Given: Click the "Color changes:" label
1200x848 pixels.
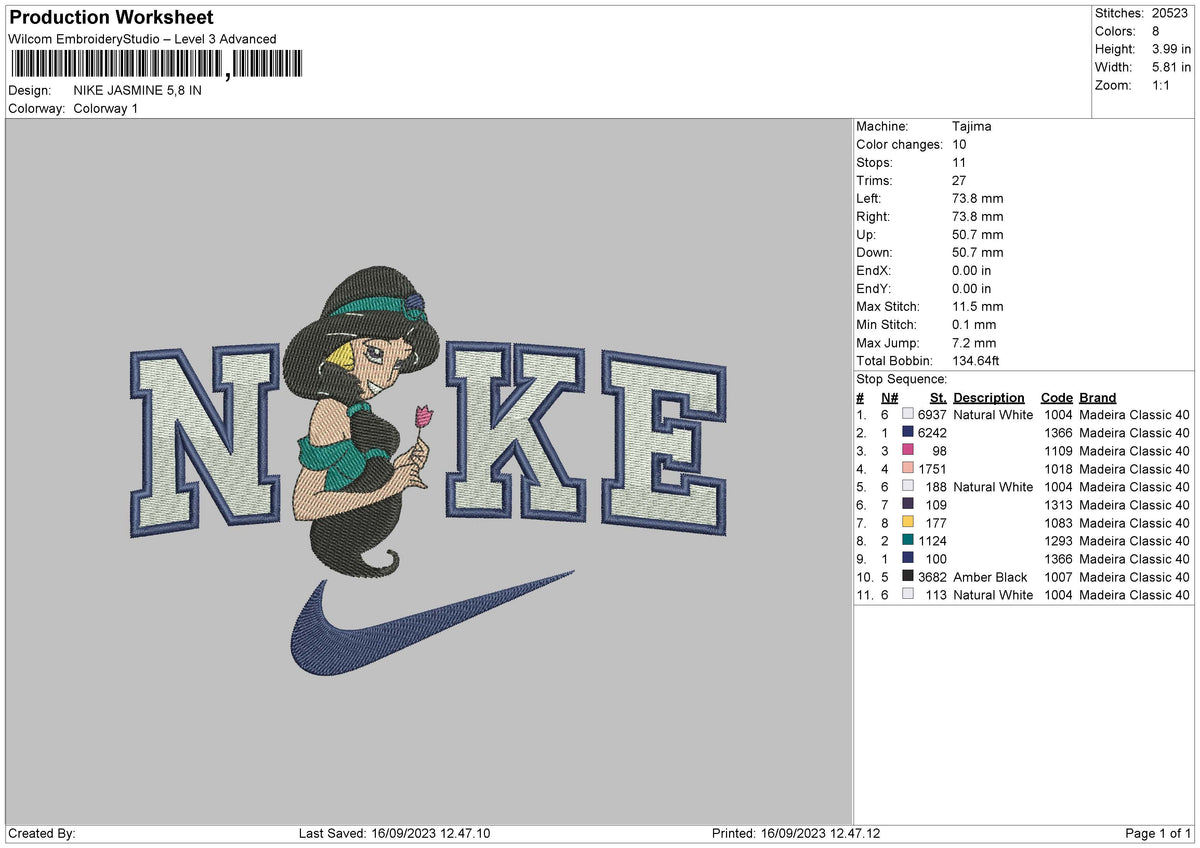Looking at the screenshot, I should click(900, 145).
